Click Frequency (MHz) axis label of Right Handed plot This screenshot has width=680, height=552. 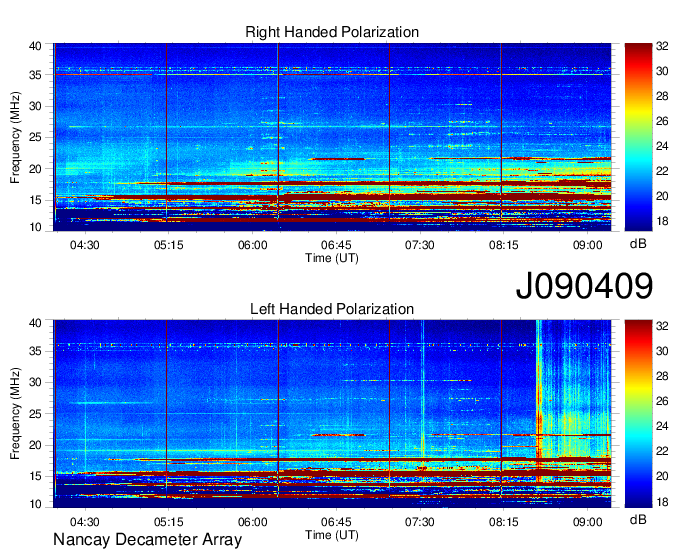pos(15,137)
